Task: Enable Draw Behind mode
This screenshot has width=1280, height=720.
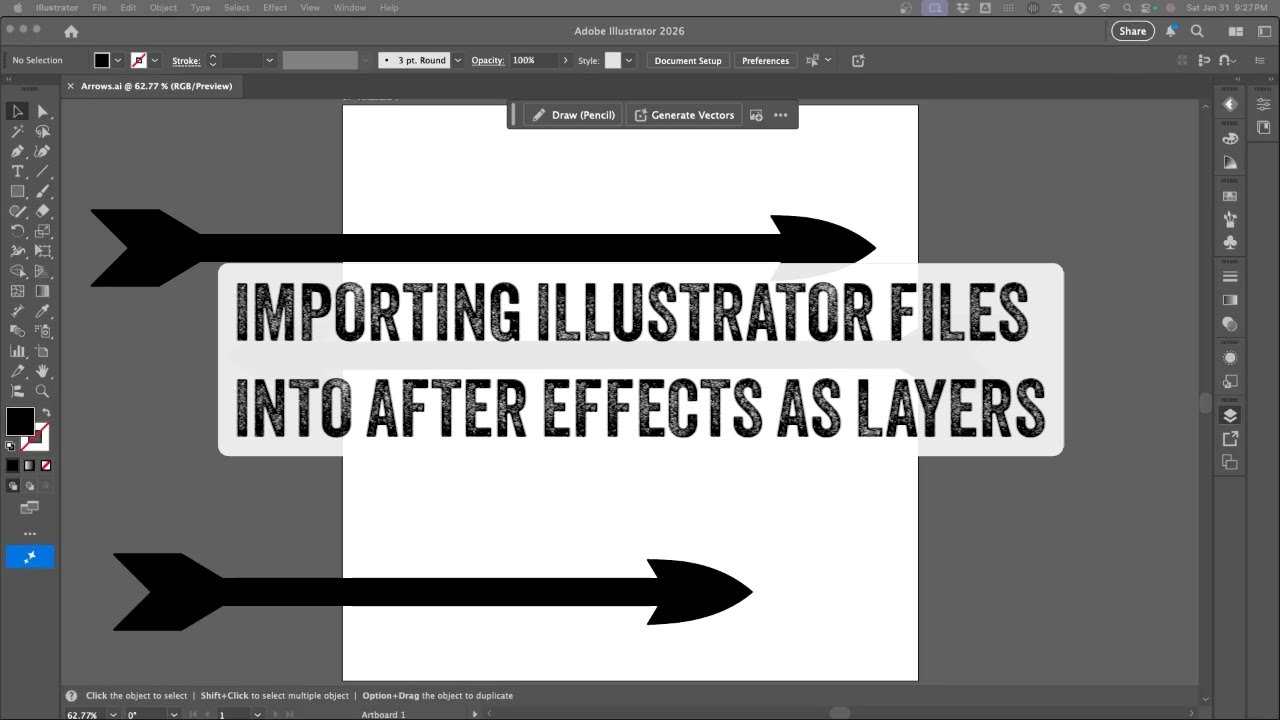Action: (29, 486)
